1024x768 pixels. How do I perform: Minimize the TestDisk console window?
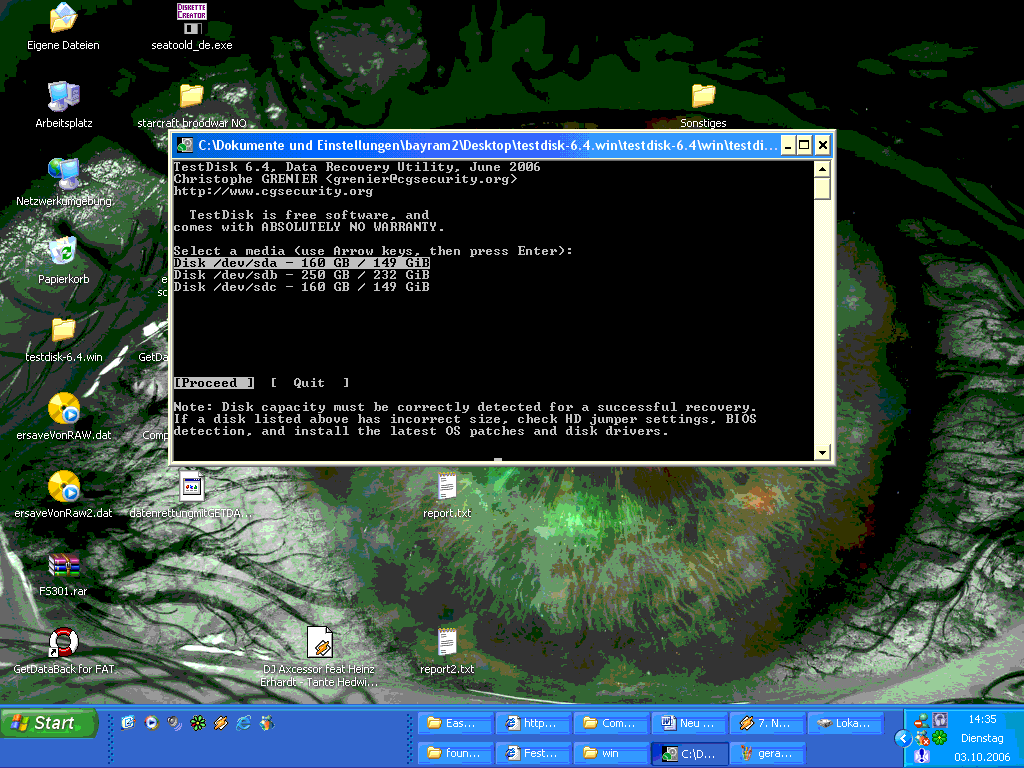click(x=788, y=145)
